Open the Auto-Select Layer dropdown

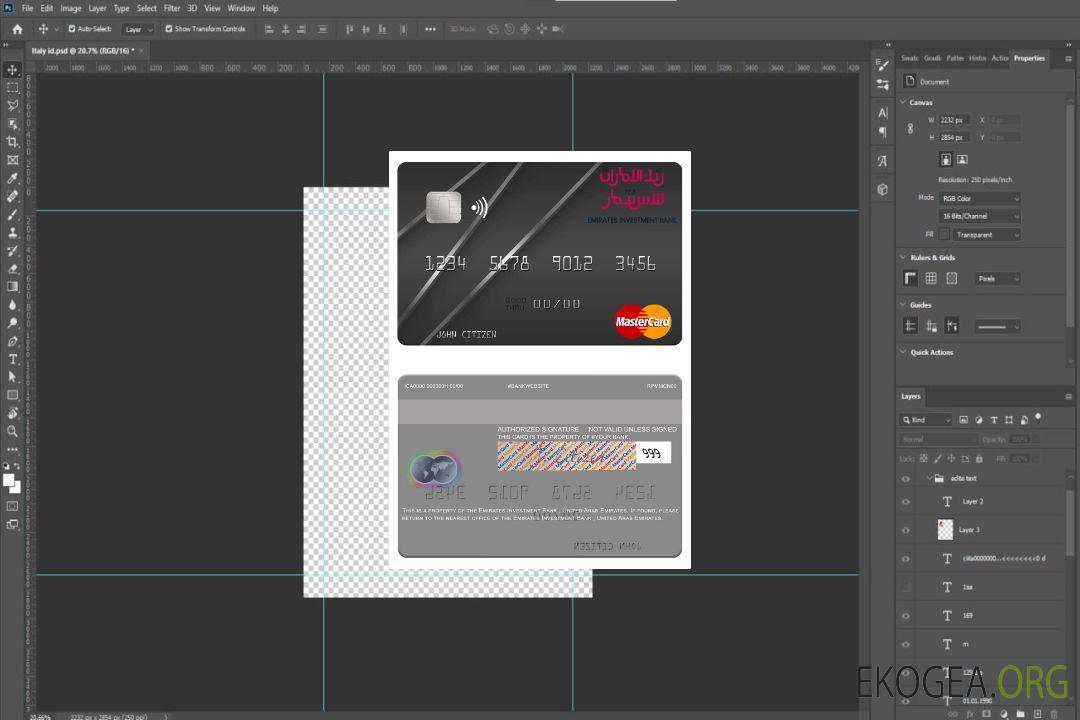pos(138,30)
